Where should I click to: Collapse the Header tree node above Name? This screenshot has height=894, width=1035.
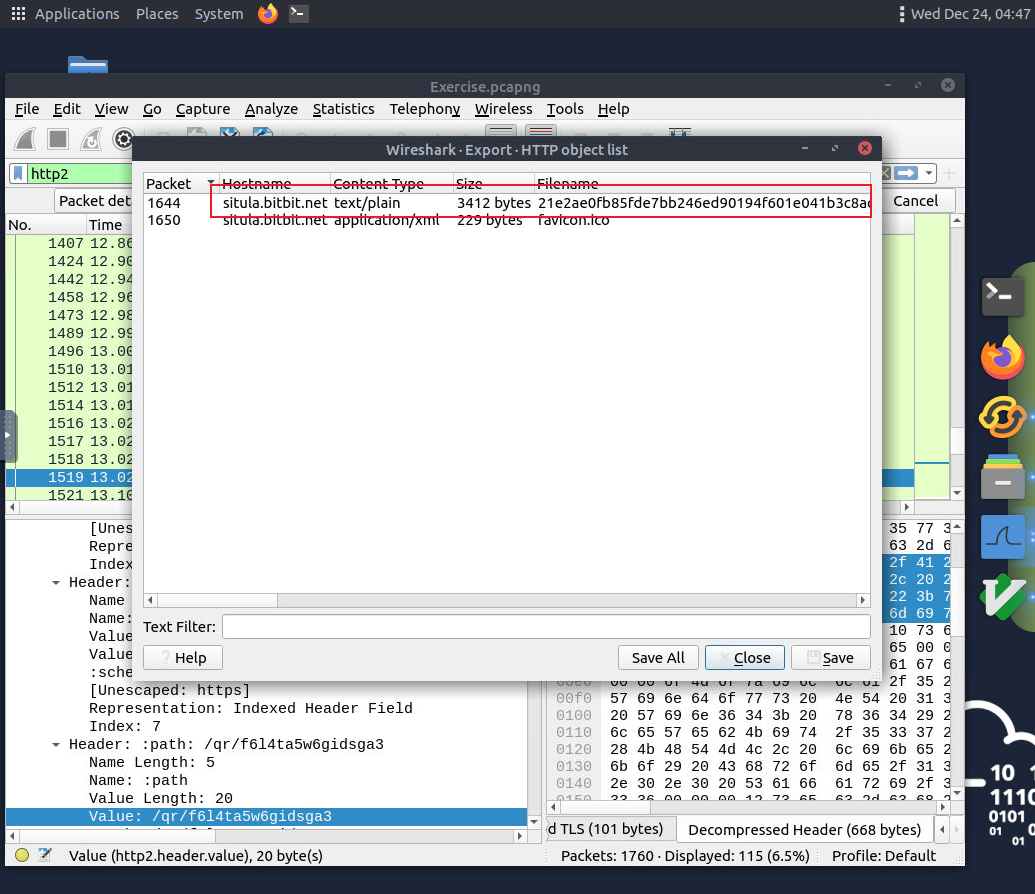56,582
